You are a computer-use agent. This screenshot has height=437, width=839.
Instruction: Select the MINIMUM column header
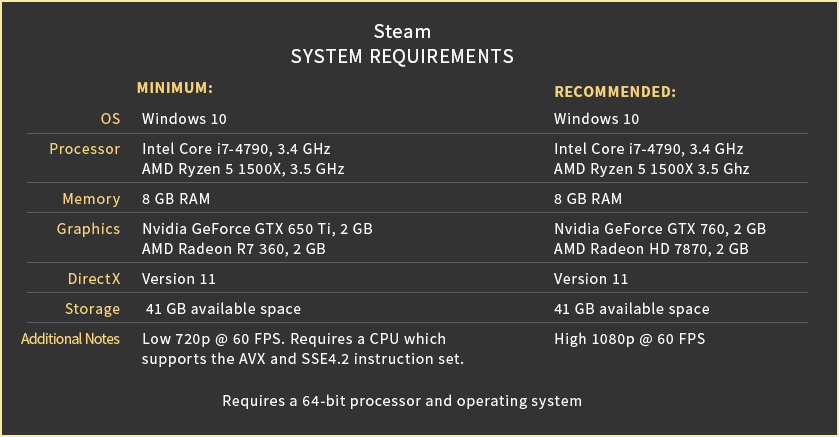tap(175, 87)
